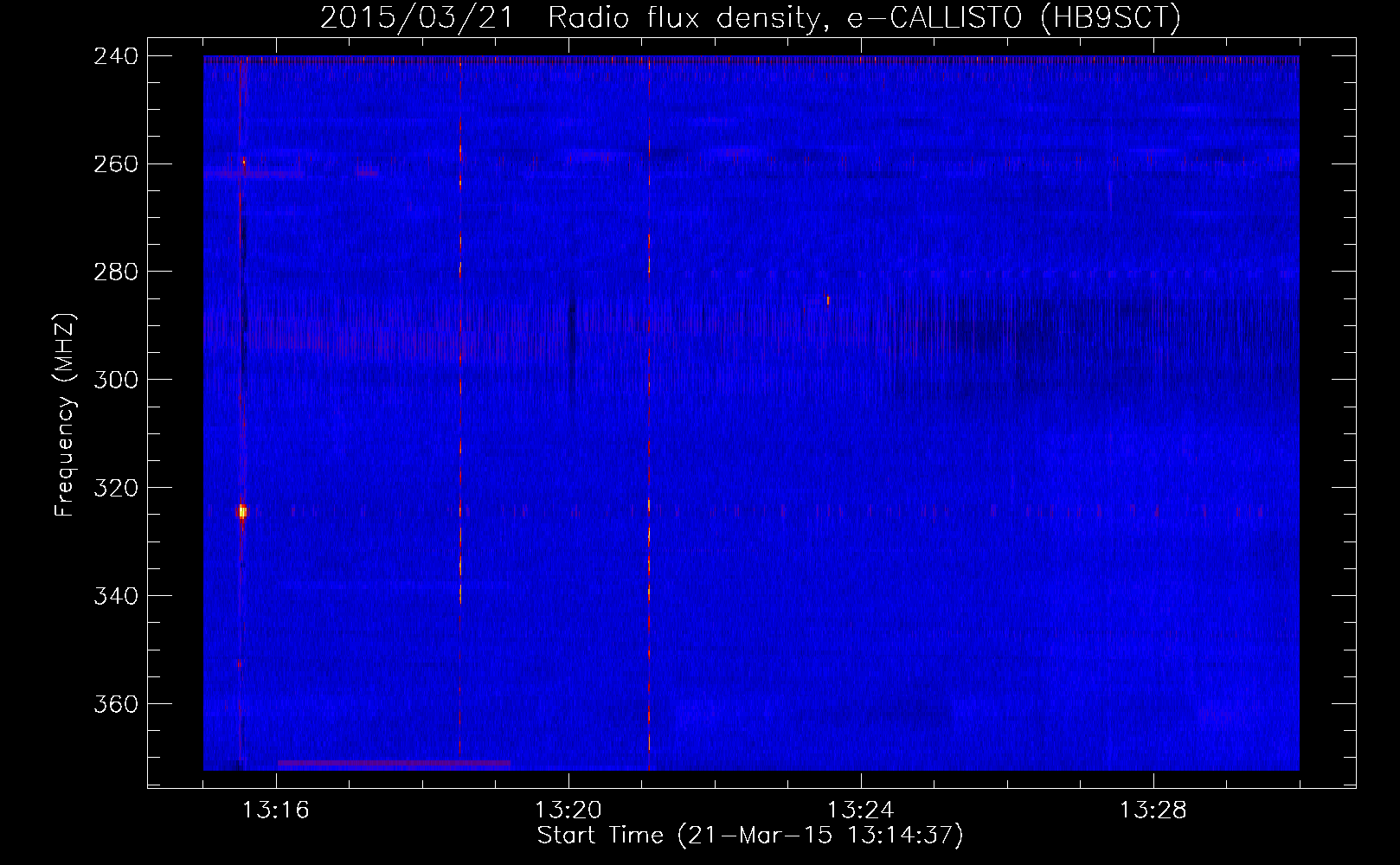Click the 13:24 time tick label

861,810
